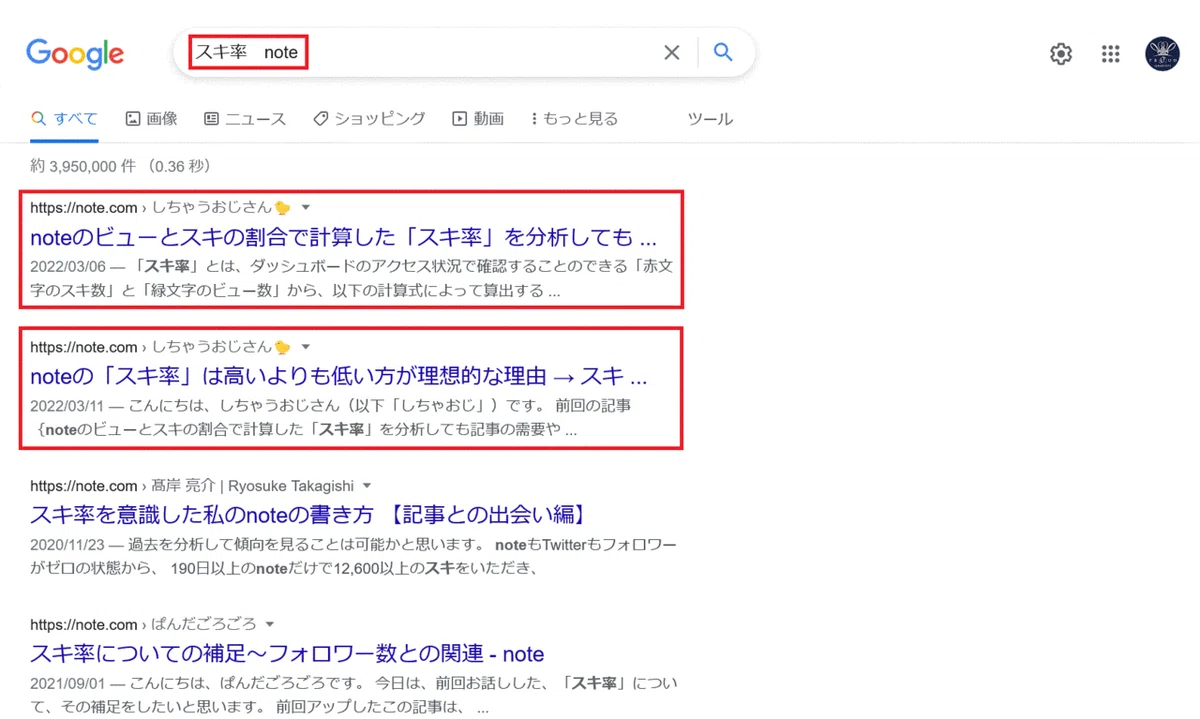This screenshot has height=719, width=1200.
Task: Open result titled noteのビューとスキの割合で計算した
Action: click(343, 238)
